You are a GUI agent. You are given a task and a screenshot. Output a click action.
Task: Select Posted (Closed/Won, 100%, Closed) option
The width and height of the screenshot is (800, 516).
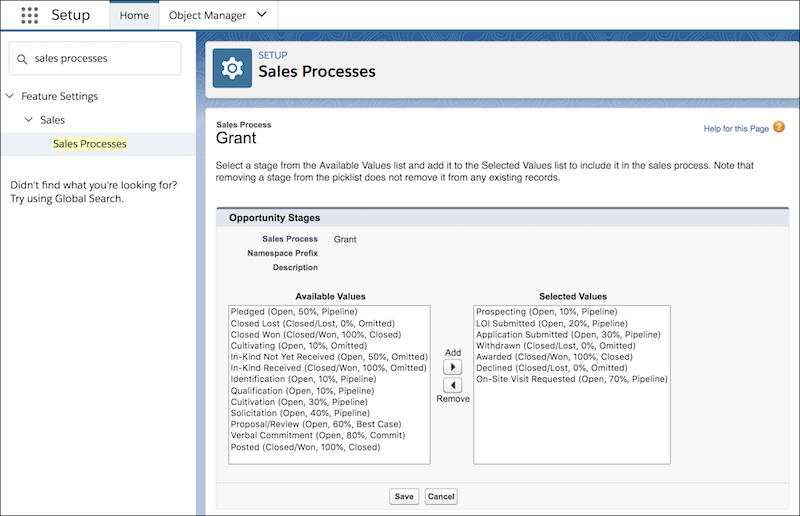click(306, 448)
